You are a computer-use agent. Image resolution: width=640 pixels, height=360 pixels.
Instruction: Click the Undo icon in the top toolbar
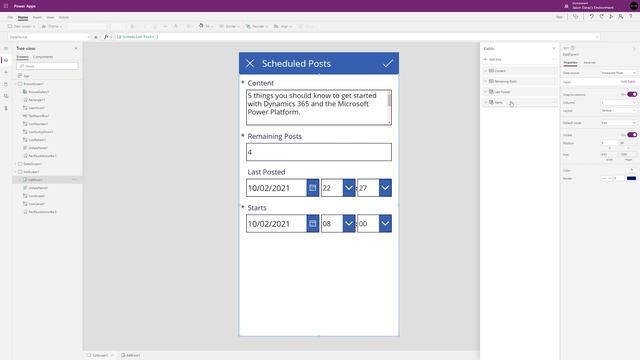(x=591, y=16)
